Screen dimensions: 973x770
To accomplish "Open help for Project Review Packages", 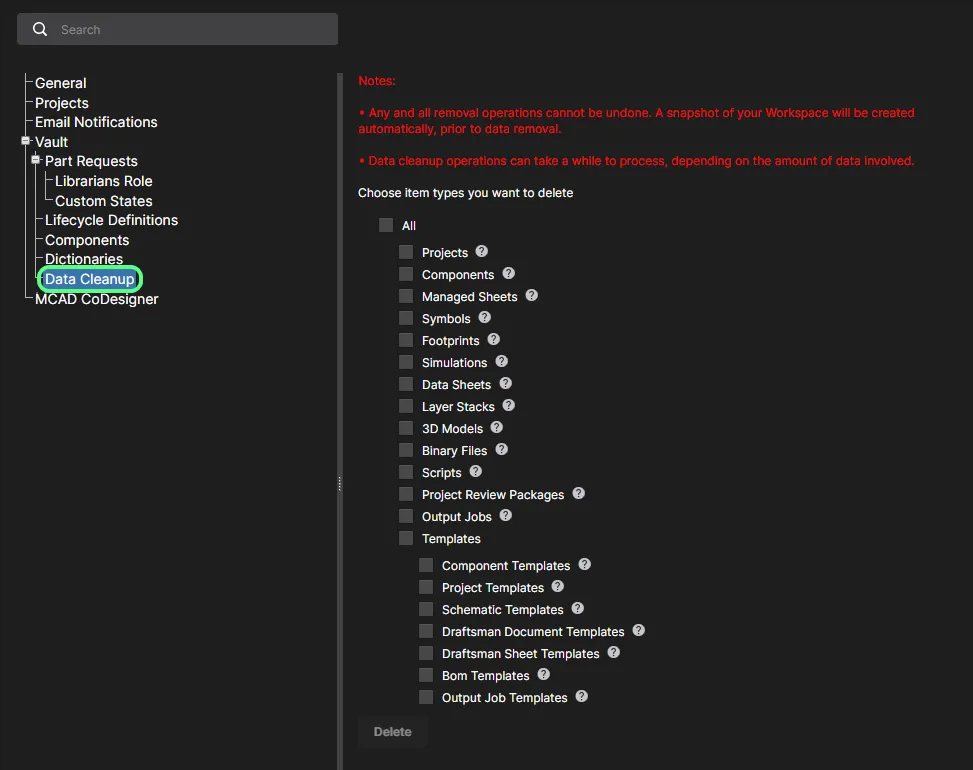I will pyautogui.click(x=579, y=494).
